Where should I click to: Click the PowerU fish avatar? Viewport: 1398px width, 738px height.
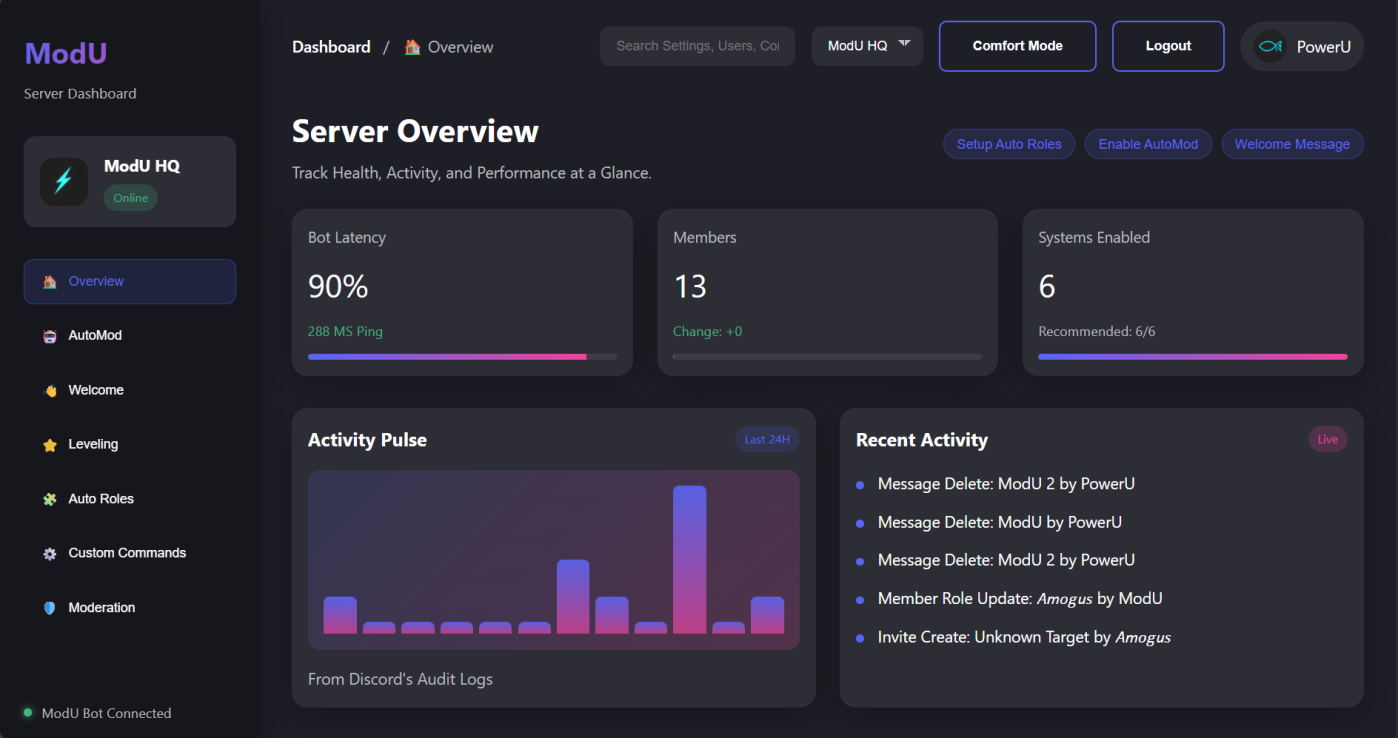1270,47
